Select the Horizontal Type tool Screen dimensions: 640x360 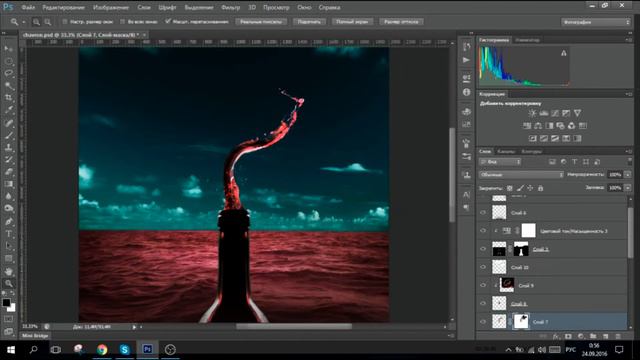point(8,234)
